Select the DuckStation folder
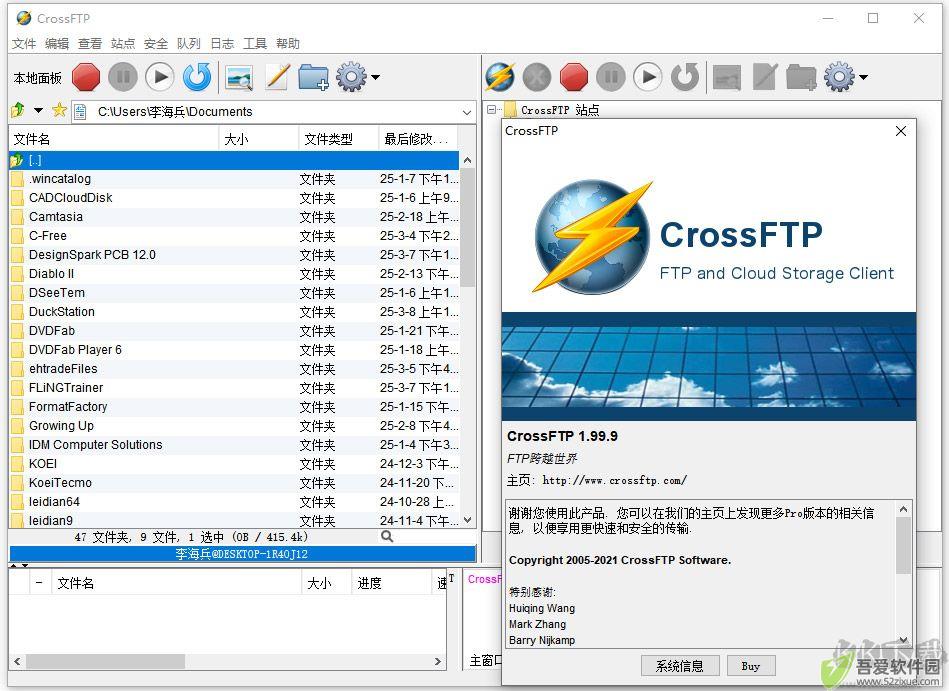This screenshot has height=691, width=949. pyautogui.click(x=234, y=312)
